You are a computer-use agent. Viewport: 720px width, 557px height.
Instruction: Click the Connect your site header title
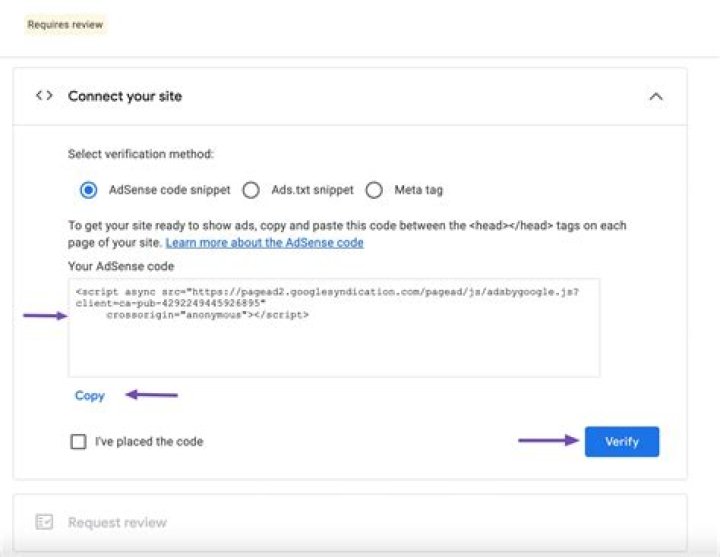coord(125,96)
